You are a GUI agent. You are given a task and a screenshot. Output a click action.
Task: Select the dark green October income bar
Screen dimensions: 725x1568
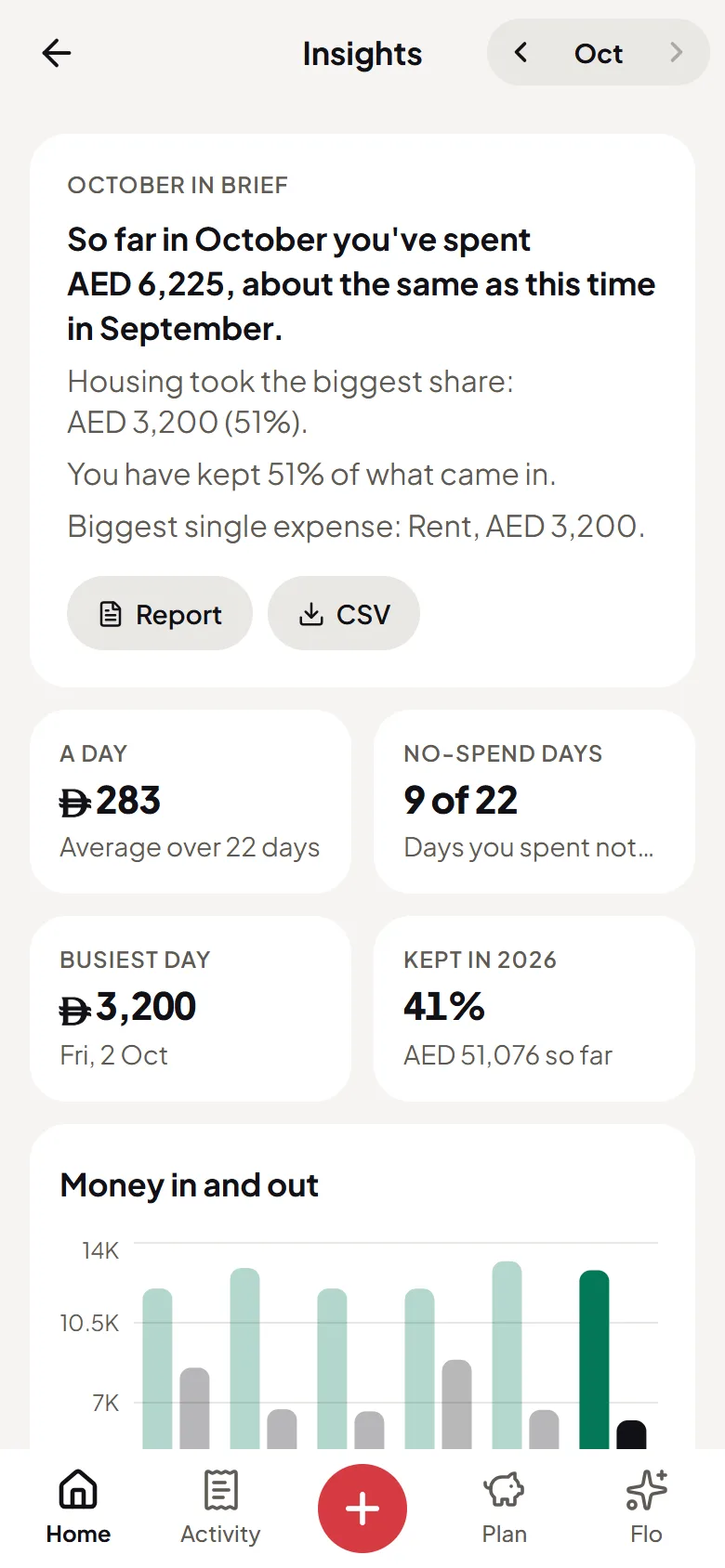coord(594,1359)
